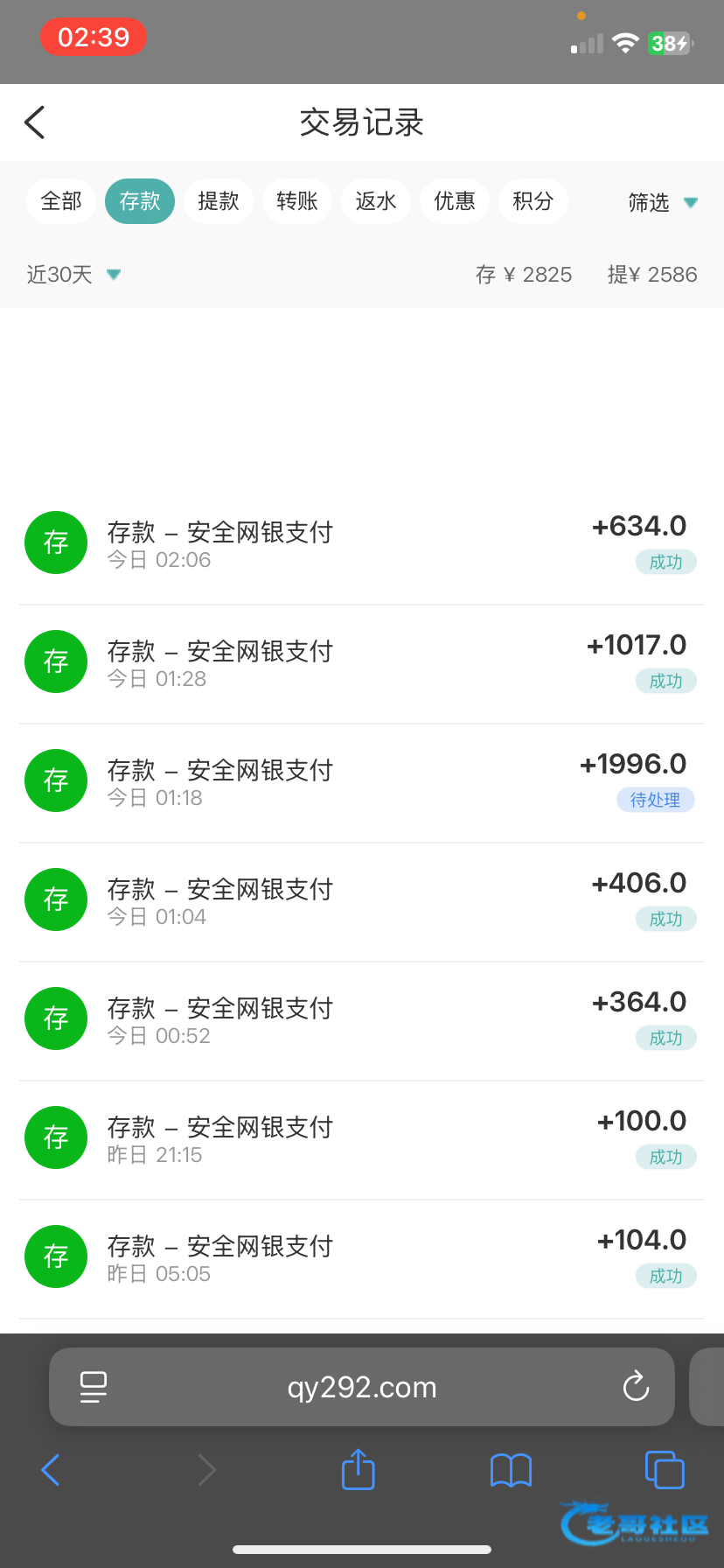Screen dimensions: 724x1568
Task: Tap the back arrow beside 交易记录
Action: pyautogui.click(x=35, y=122)
